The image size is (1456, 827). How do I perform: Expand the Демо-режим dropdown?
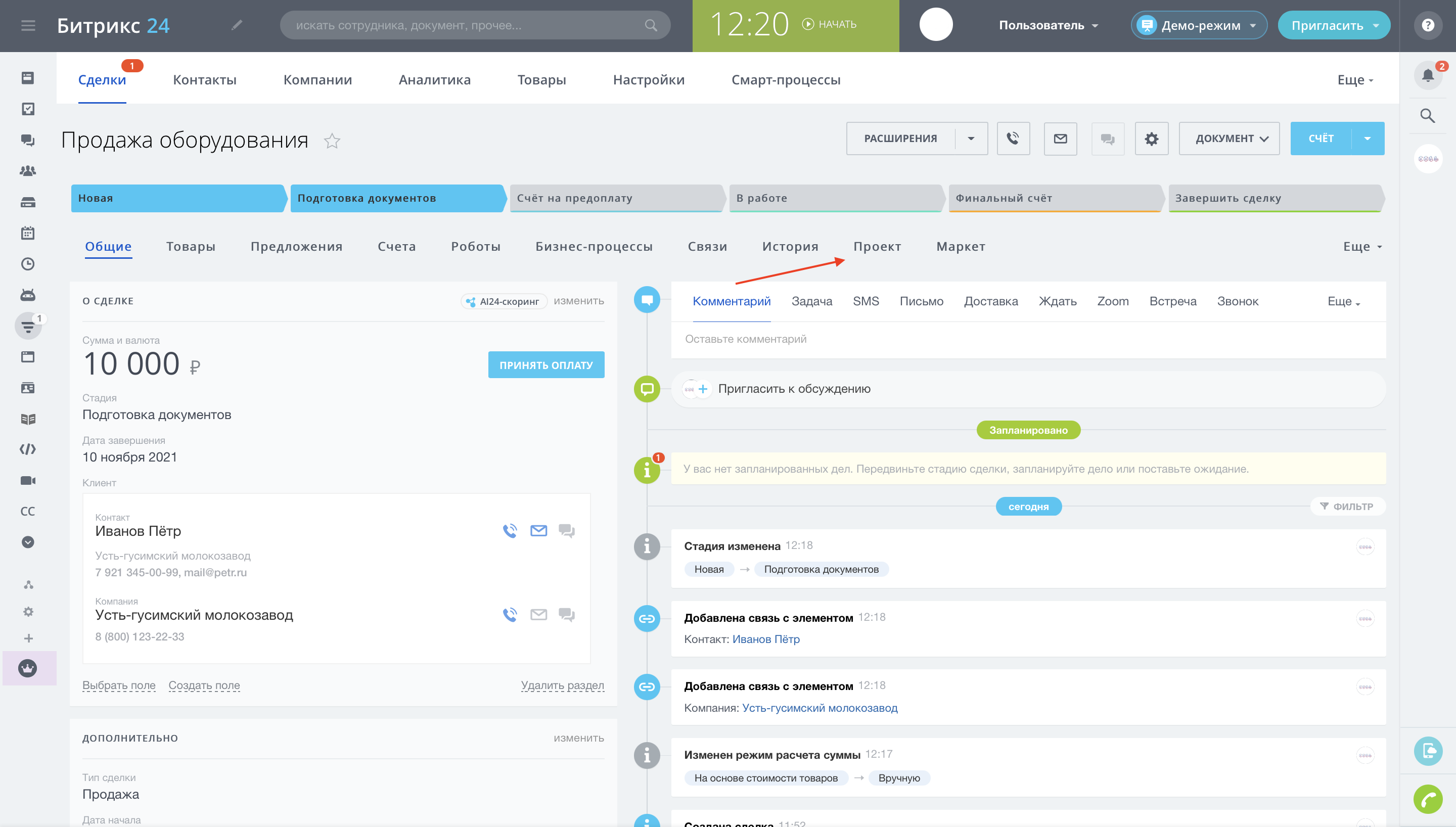pos(1199,26)
